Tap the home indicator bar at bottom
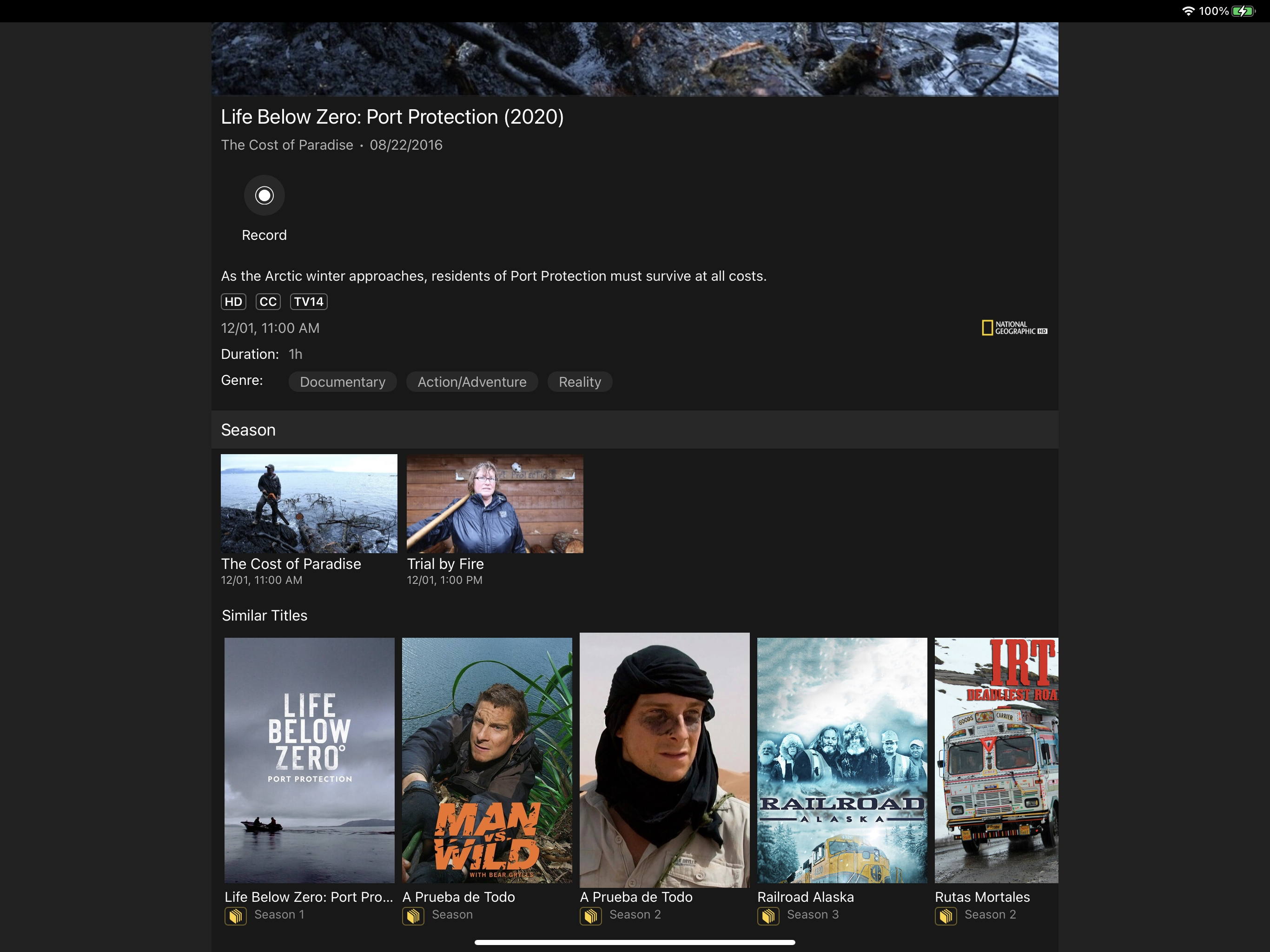1270x952 pixels. (x=635, y=942)
